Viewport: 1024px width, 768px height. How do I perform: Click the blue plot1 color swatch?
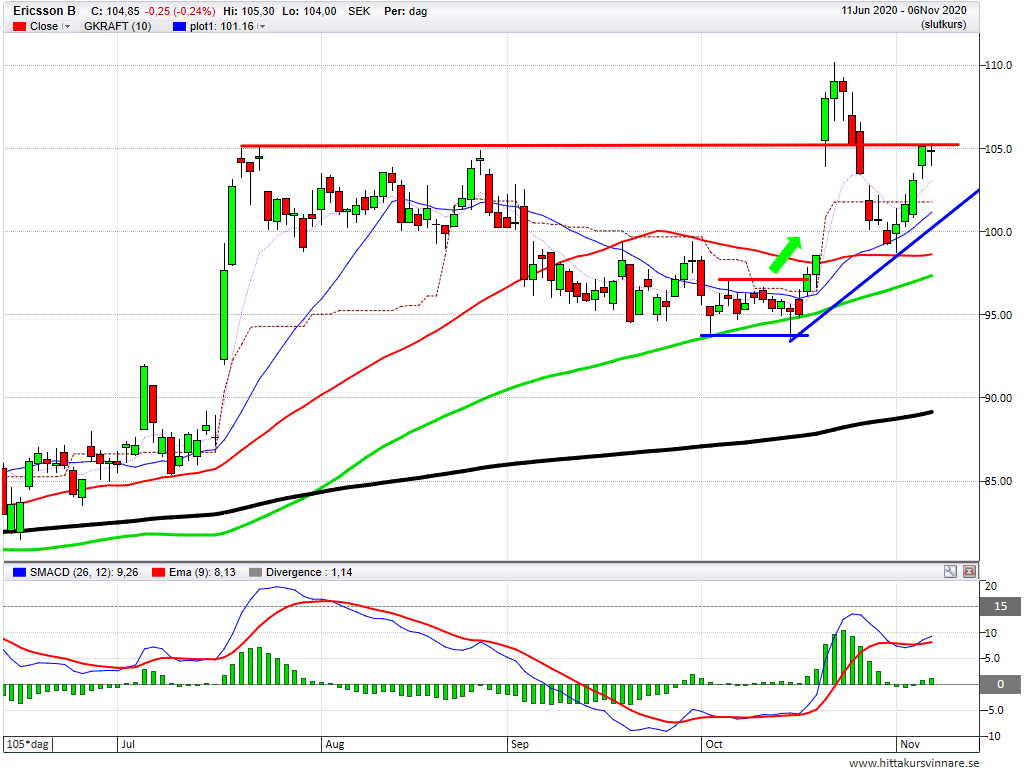point(179,26)
